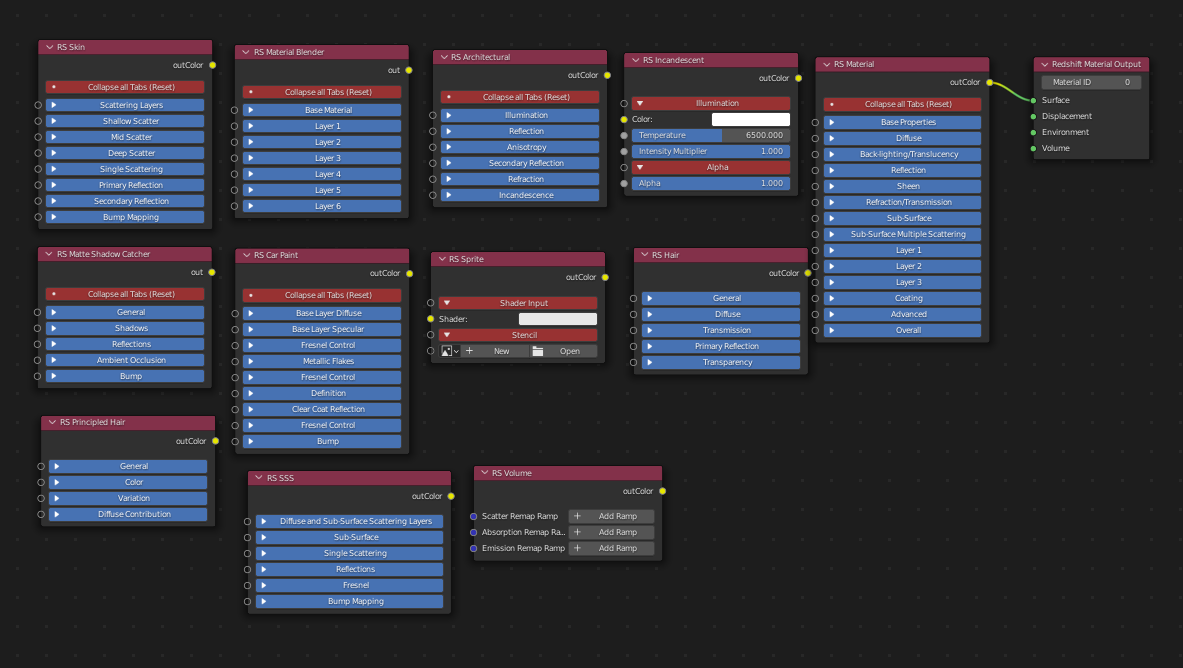
Task: Click the Intensity Multiplier value slider
Action: (x=711, y=152)
